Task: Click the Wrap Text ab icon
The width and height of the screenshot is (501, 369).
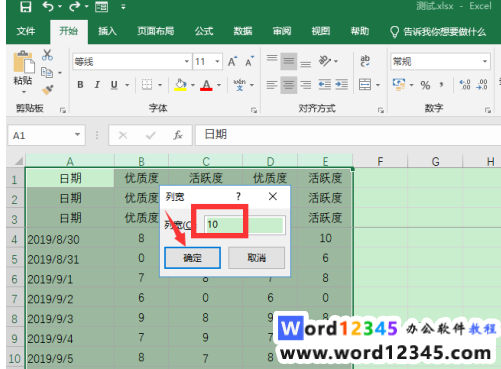Action: (365, 61)
